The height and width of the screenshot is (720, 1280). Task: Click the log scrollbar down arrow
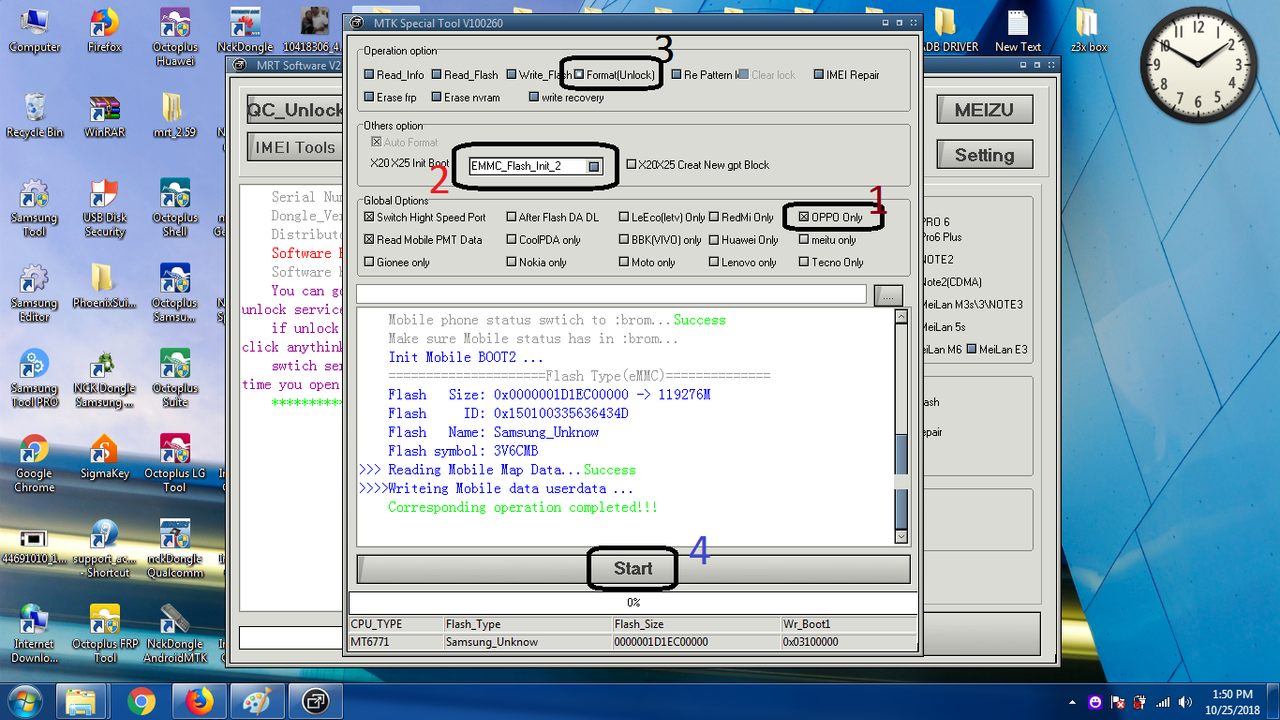point(901,537)
